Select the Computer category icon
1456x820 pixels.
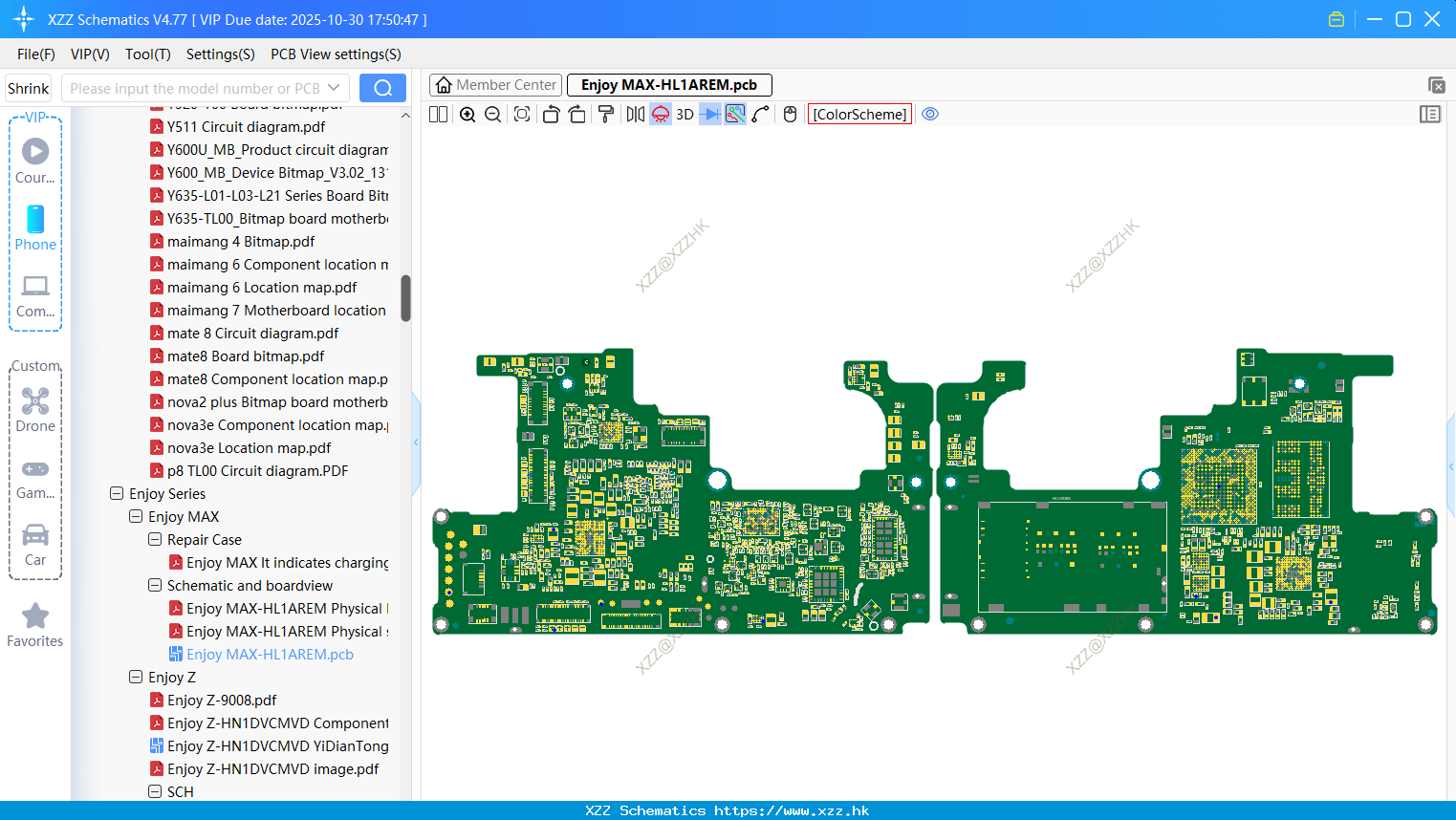tap(35, 295)
